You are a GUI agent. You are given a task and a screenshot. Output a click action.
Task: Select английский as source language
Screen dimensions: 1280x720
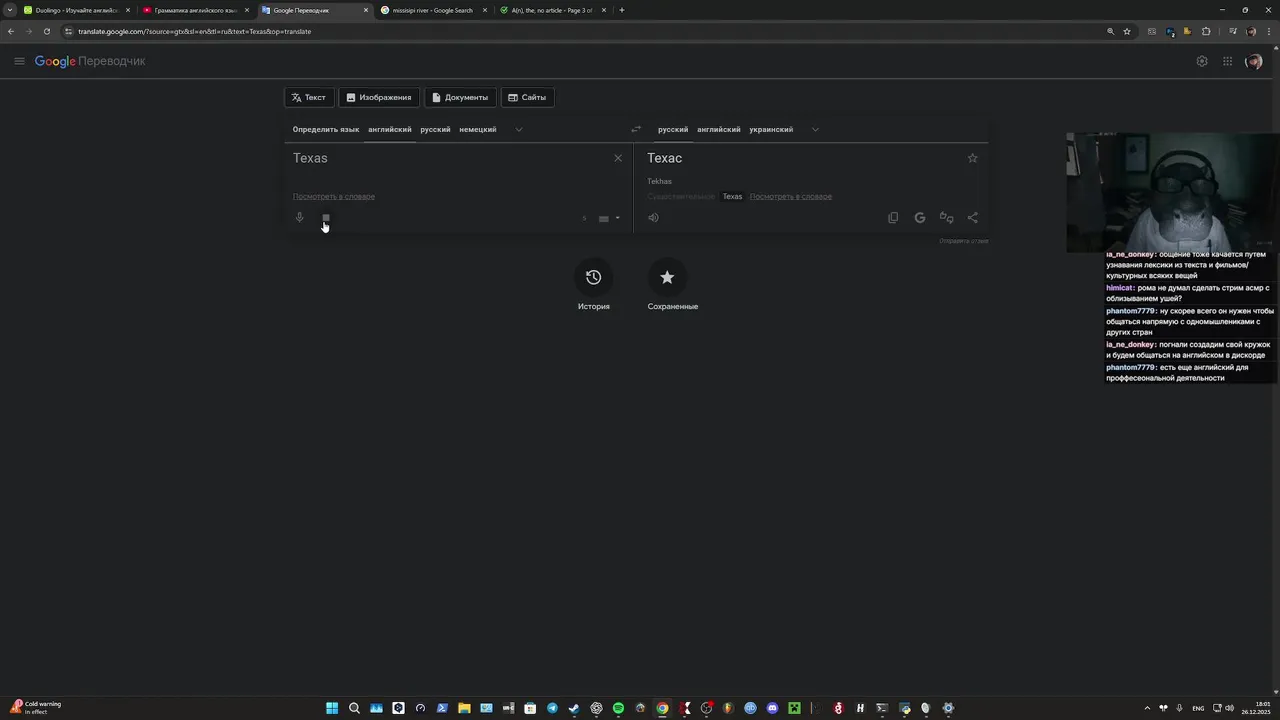[390, 129]
